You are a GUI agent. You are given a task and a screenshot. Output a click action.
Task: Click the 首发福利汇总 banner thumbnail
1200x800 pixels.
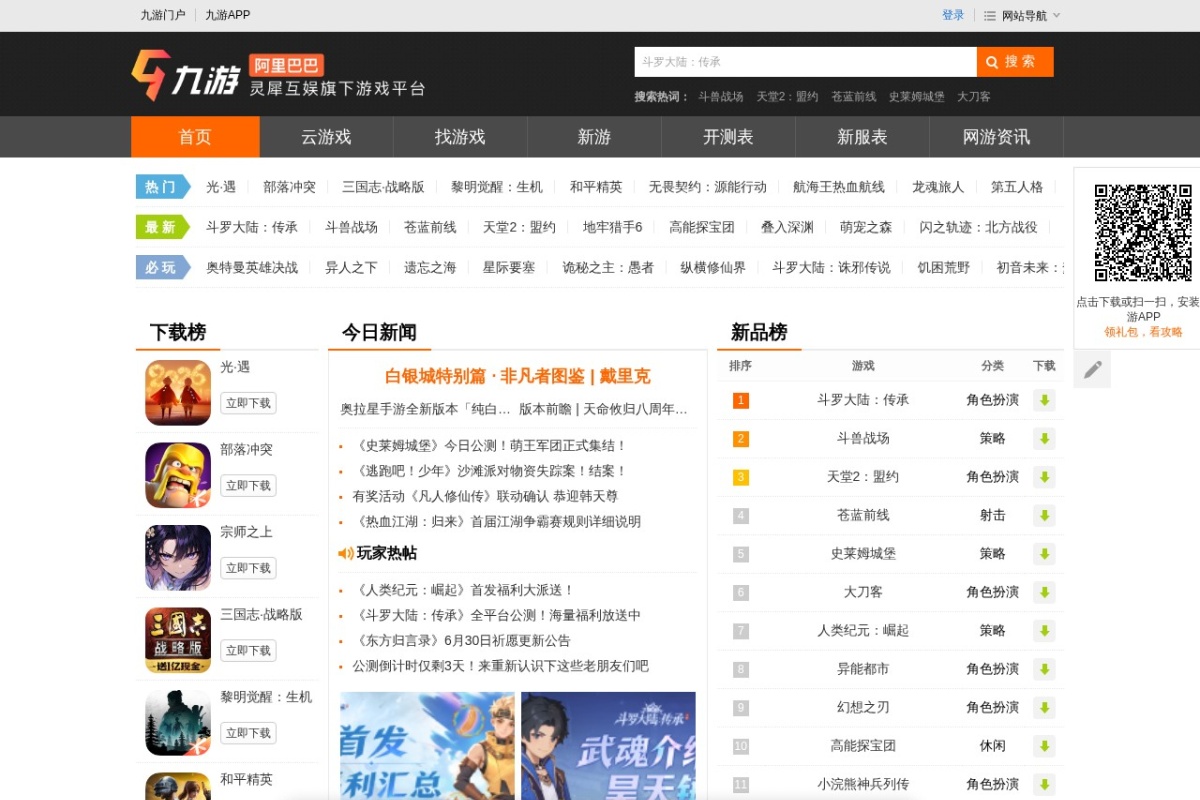427,746
